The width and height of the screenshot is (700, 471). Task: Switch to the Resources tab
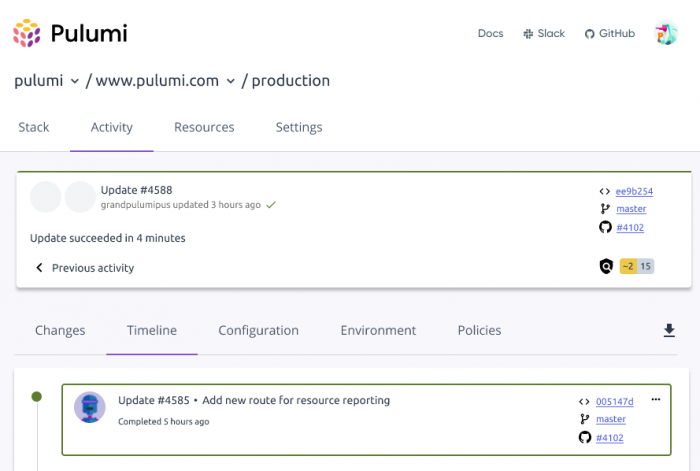click(x=204, y=127)
